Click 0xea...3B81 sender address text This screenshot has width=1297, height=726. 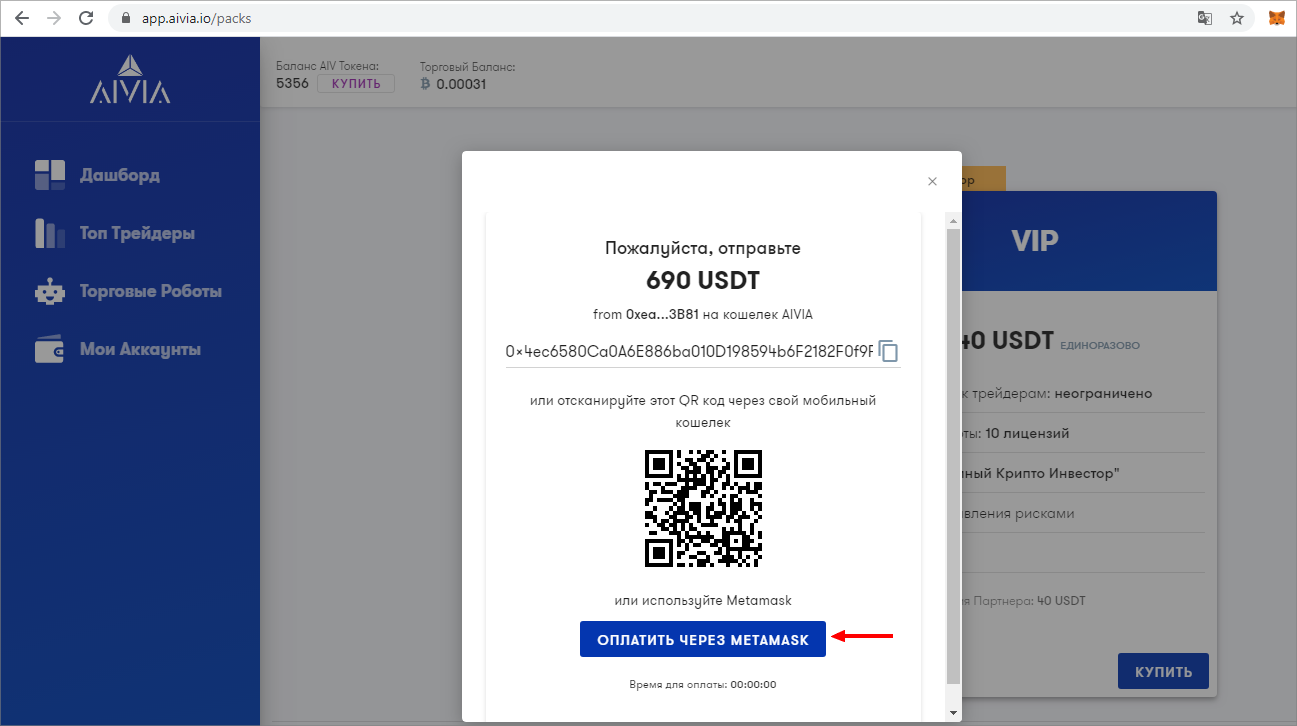[x=661, y=314]
